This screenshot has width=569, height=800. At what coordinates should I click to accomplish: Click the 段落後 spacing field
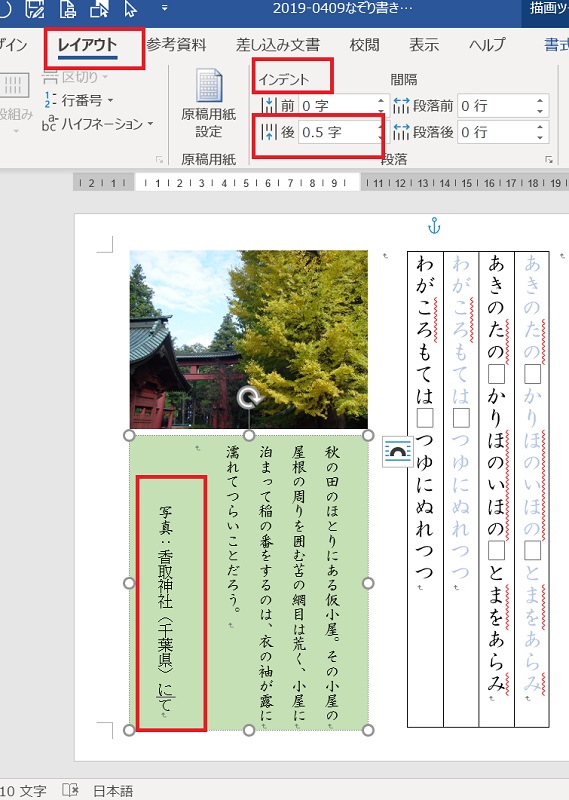(497, 132)
